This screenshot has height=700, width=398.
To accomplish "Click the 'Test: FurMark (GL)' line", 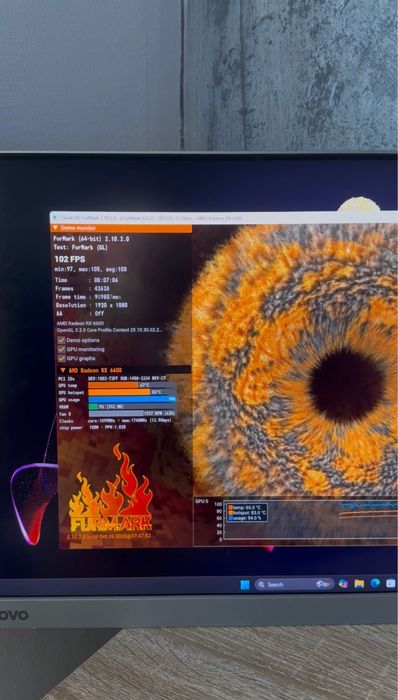I will [x=81, y=247].
